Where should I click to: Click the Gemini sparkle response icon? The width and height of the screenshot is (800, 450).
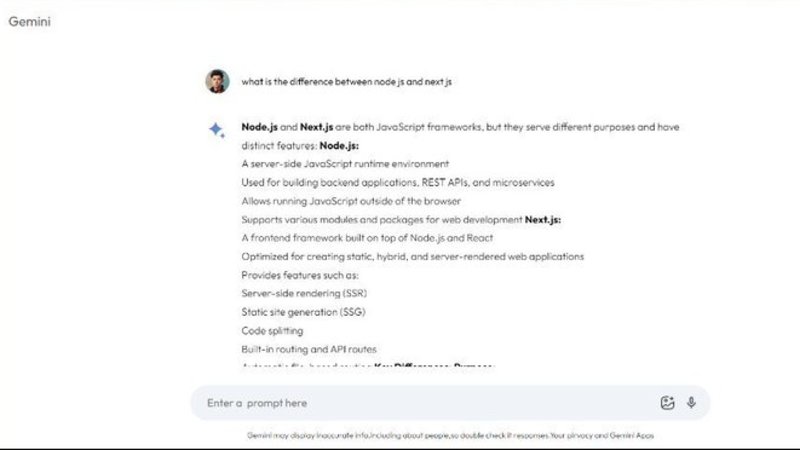(x=216, y=130)
